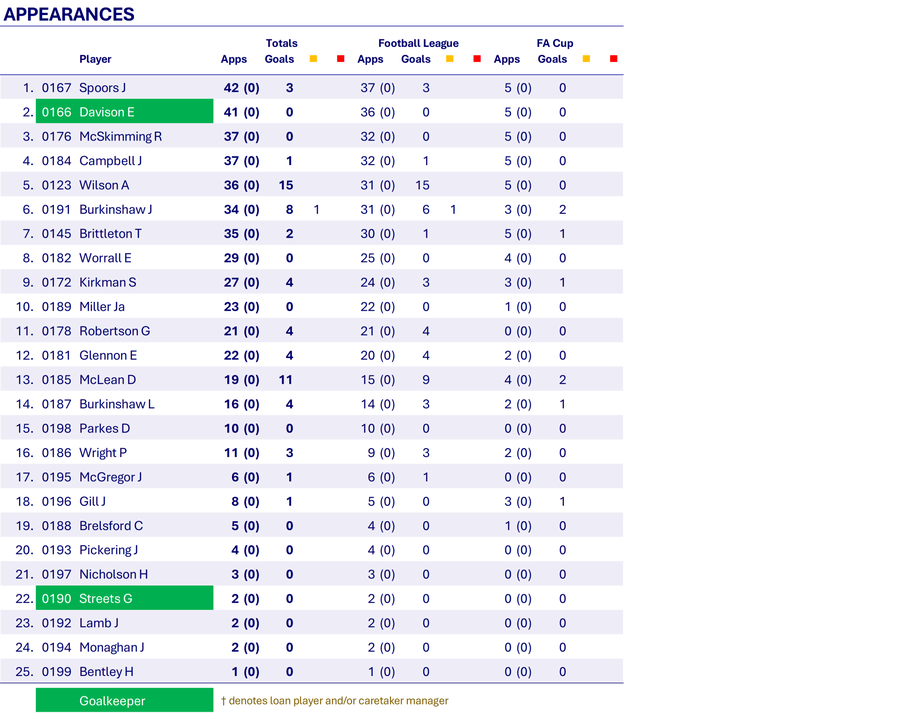Click Gill J total apps 8 (0)
900x713 pixels.
coord(245,501)
